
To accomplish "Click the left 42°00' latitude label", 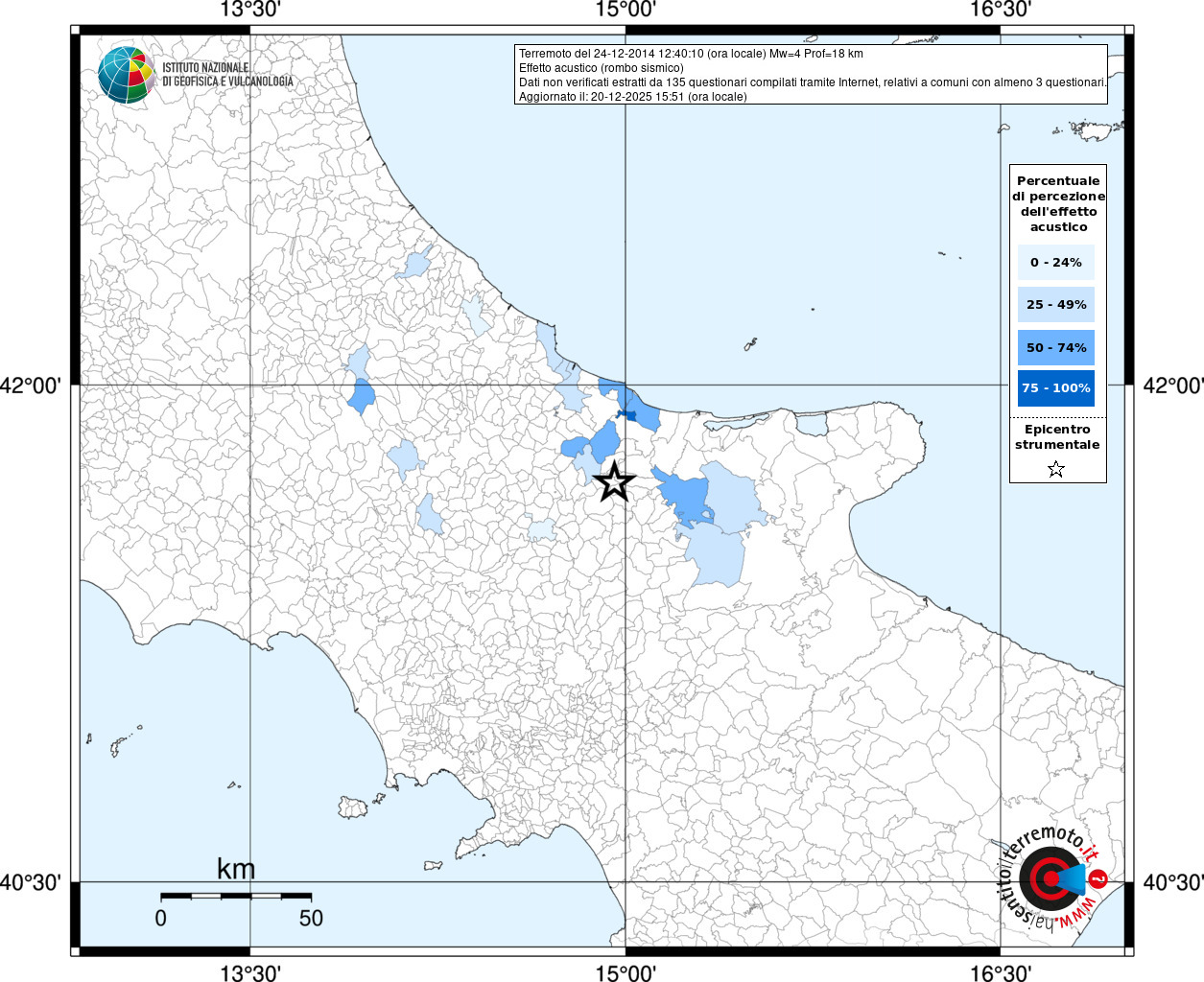I will point(31,386).
